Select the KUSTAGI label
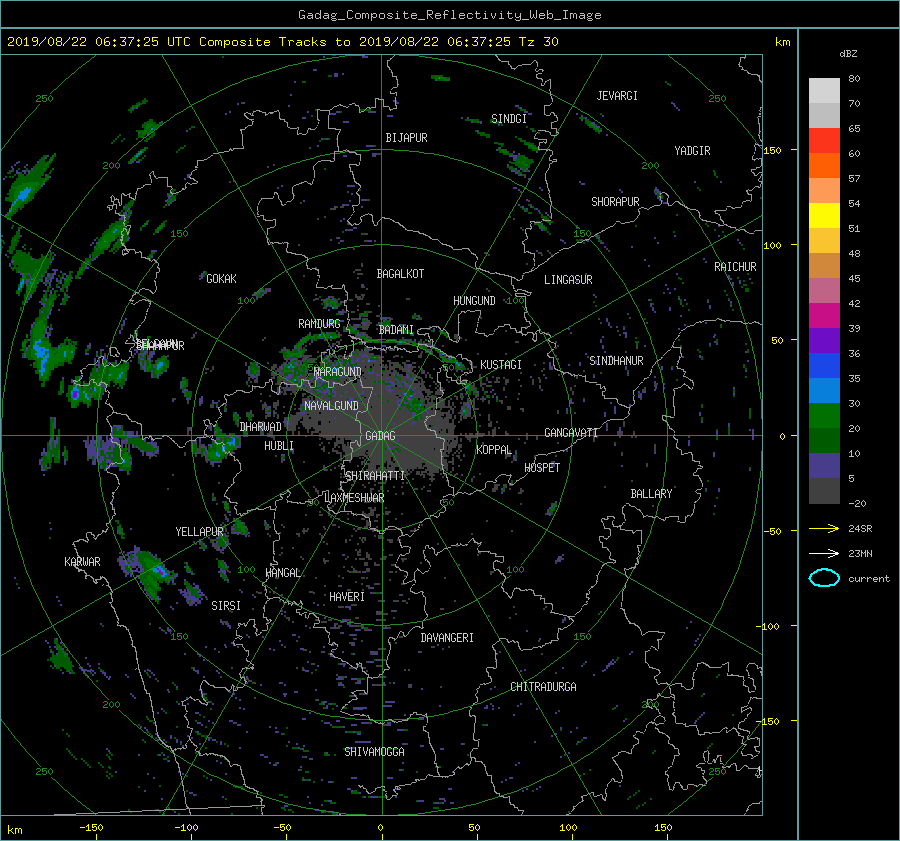The height and width of the screenshot is (841, 900). pyautogui.click(x=501, y=365)
